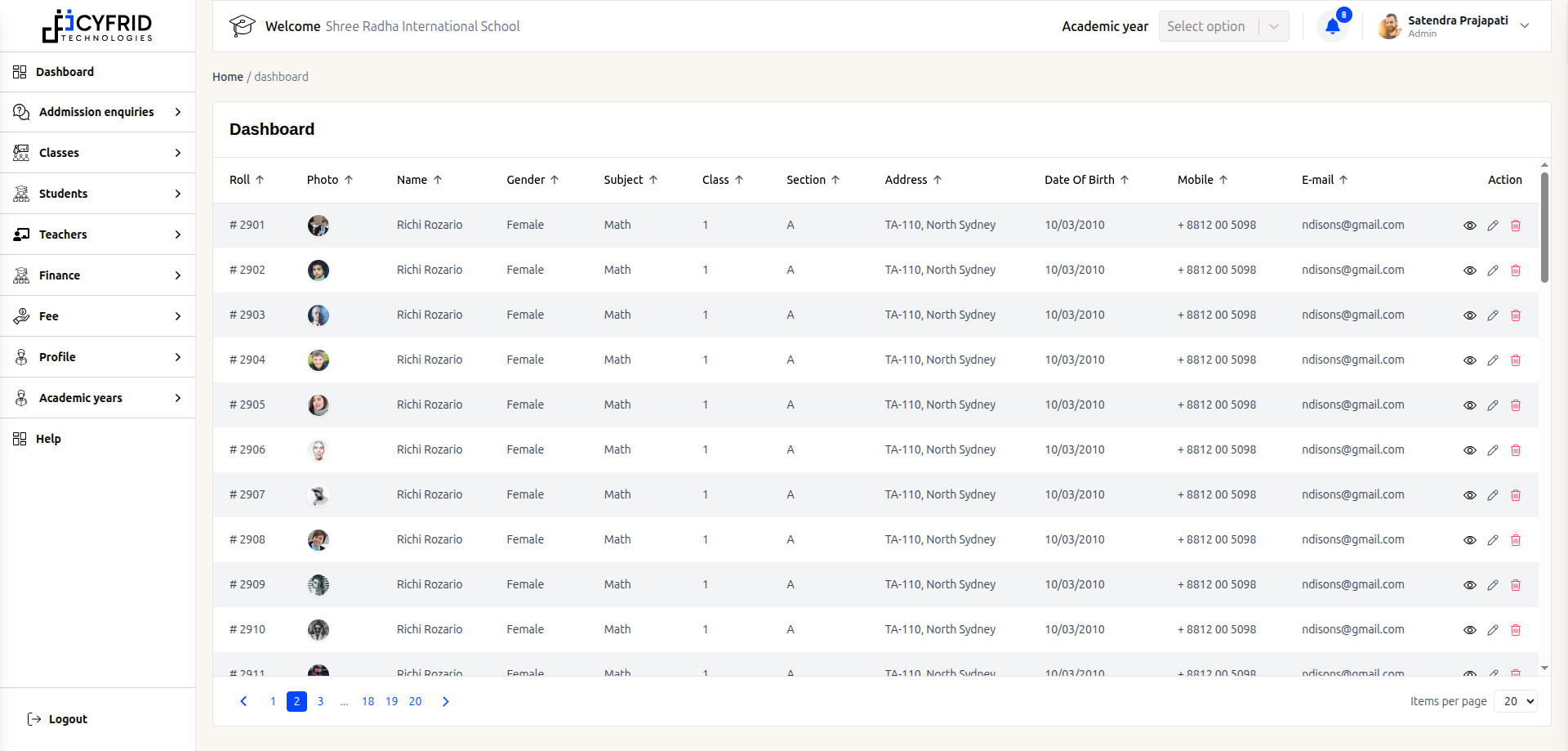Image resolution: width=1568 pixels, height=751 pixels.
Task: Click the eye icon for roll 2910
Action: click(x=1469, y=630)
